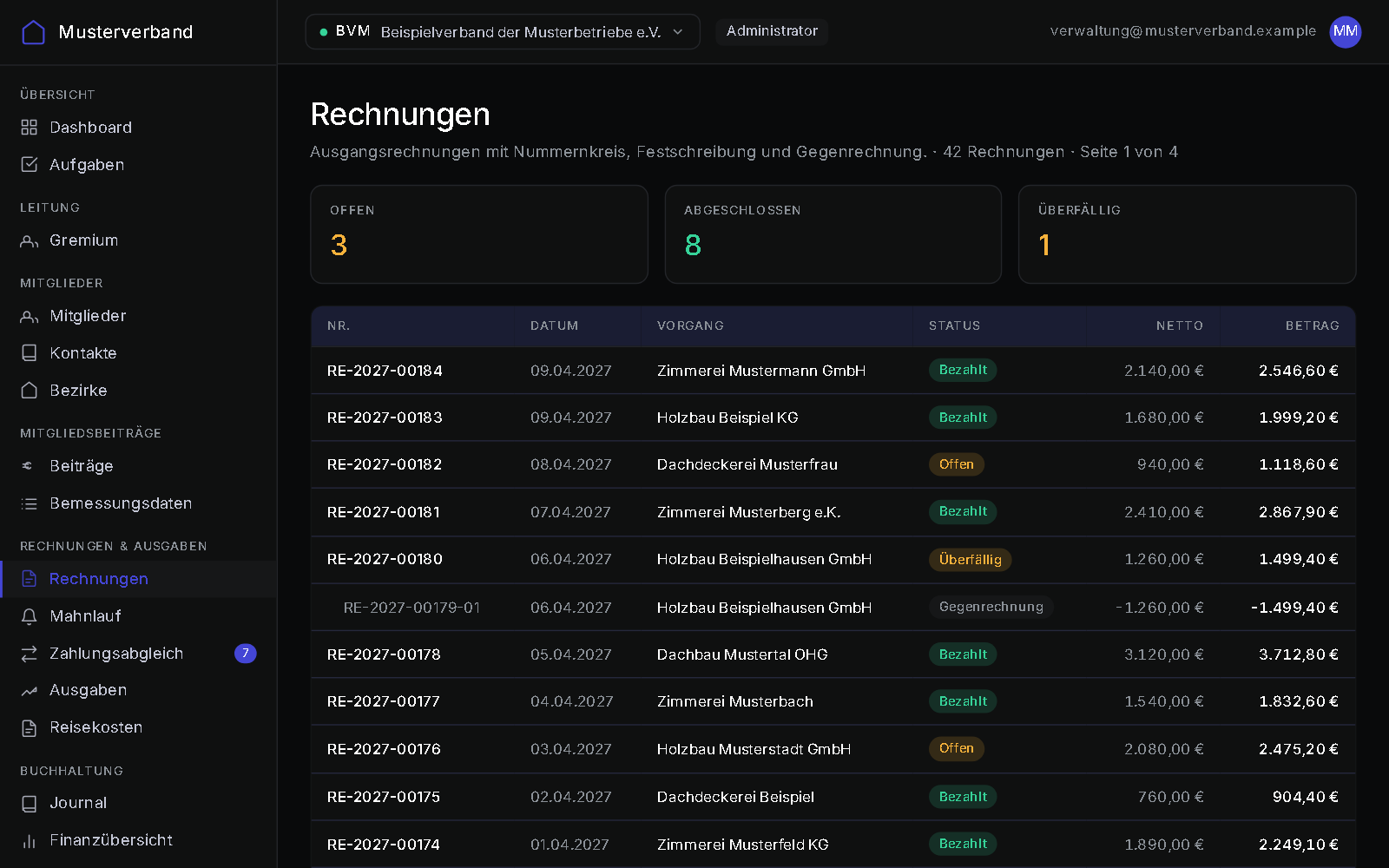Screen dimensions: 1389x868
Task: Click the Aufgaben checkbox icon
Action: [30, 165]
